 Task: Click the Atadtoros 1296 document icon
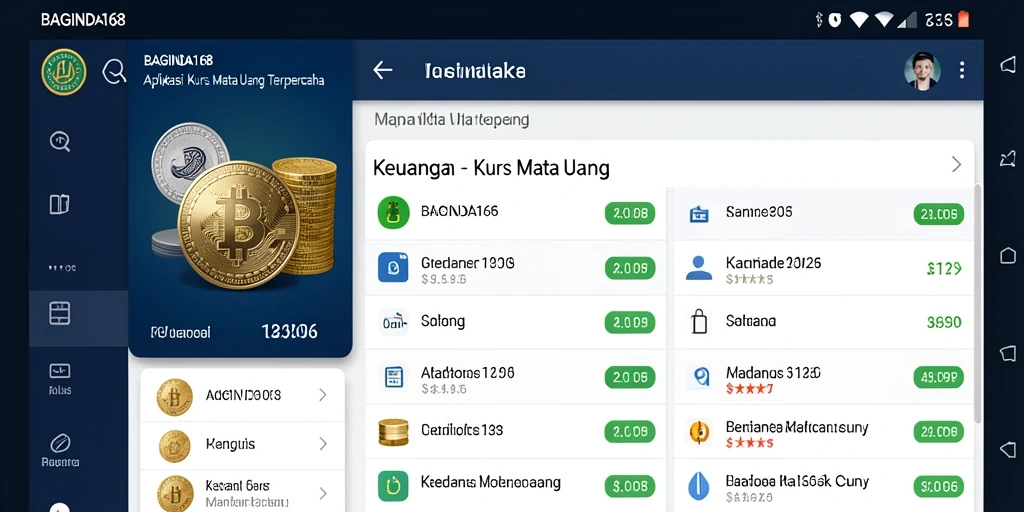click(393, 376)
